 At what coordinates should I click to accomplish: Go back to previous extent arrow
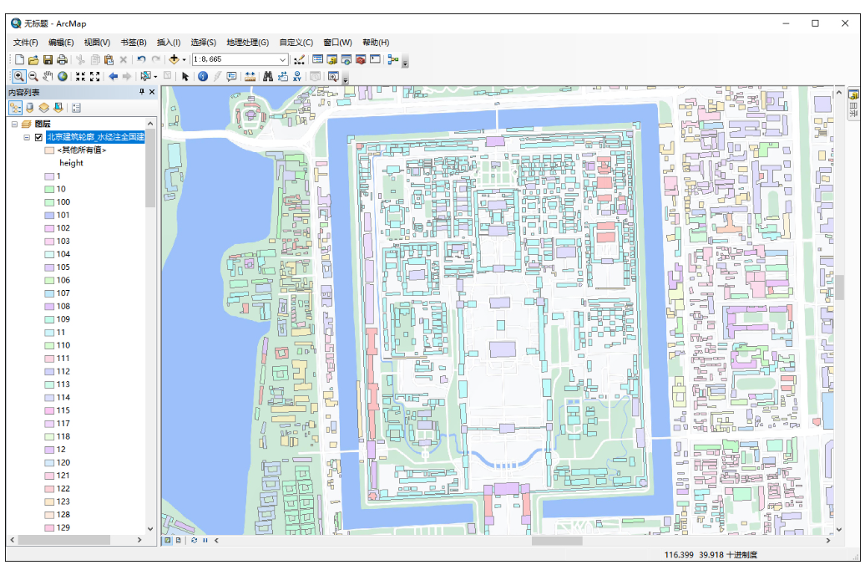coord(113,76)
